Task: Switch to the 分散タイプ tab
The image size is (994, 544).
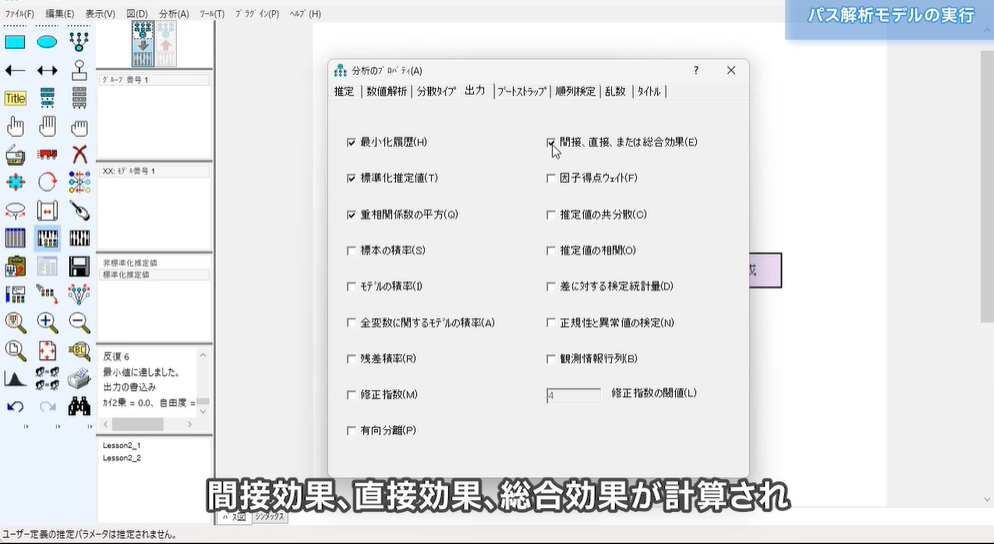Action: point(436,91)
